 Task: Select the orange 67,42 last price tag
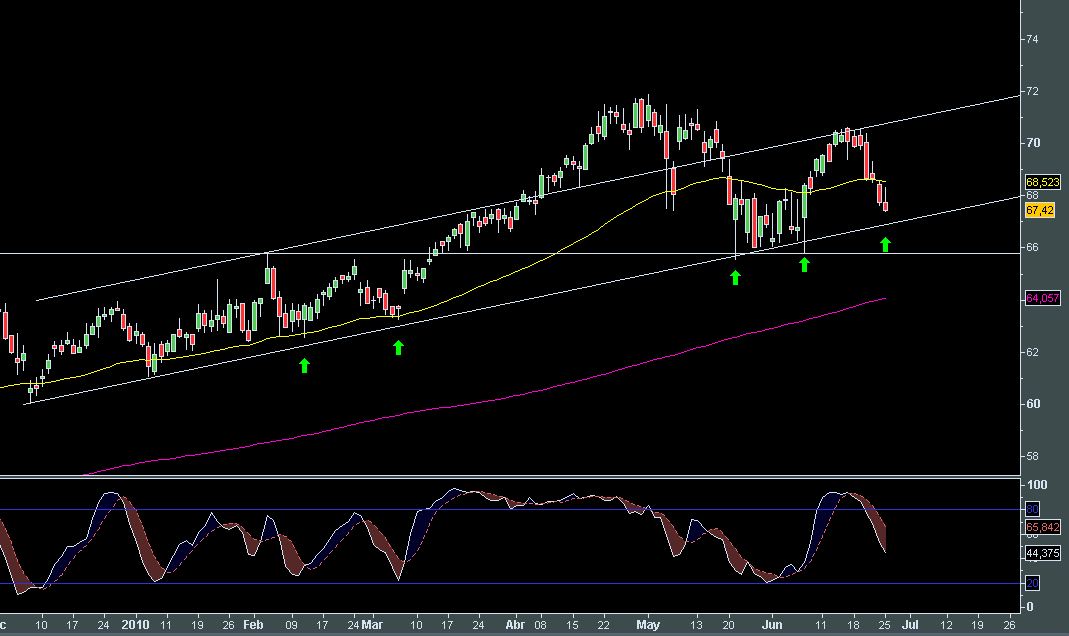point(1040,211)
